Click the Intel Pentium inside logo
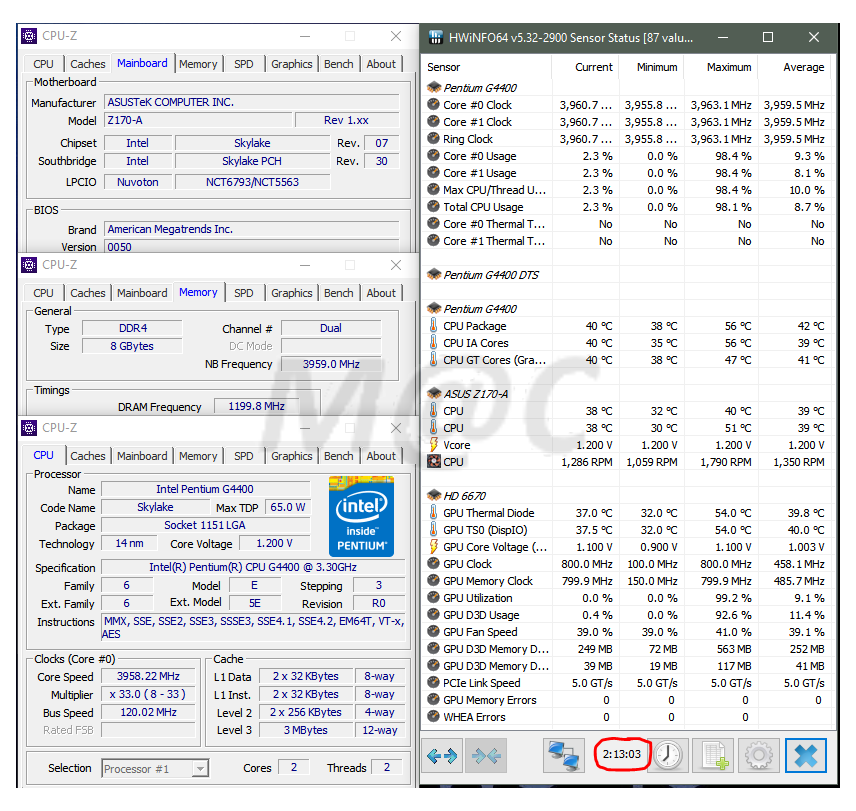This screenshot has height=811, width=856. [x=361, y=516]
